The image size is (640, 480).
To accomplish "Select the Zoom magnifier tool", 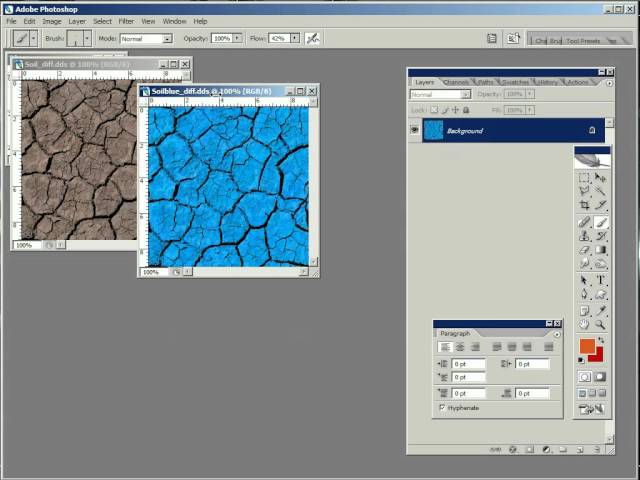I will pos(600,324).
